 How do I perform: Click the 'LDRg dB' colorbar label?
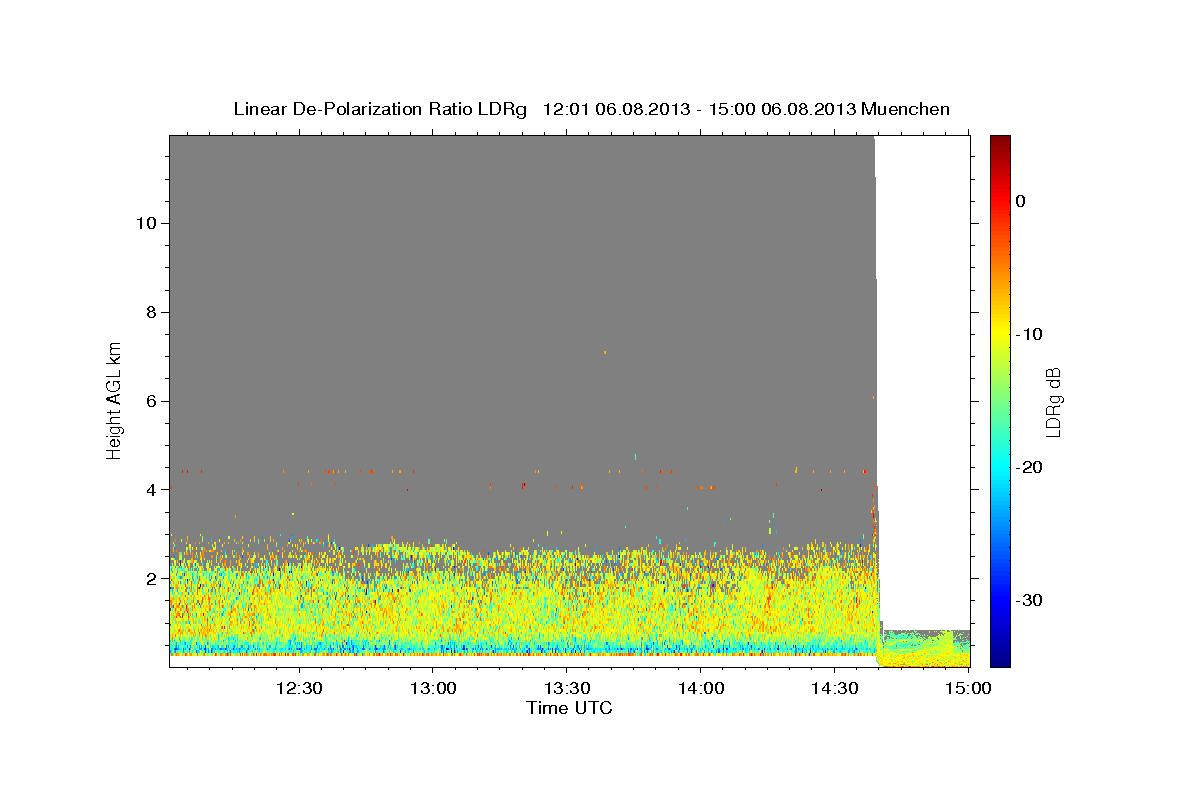(1053, 402)
